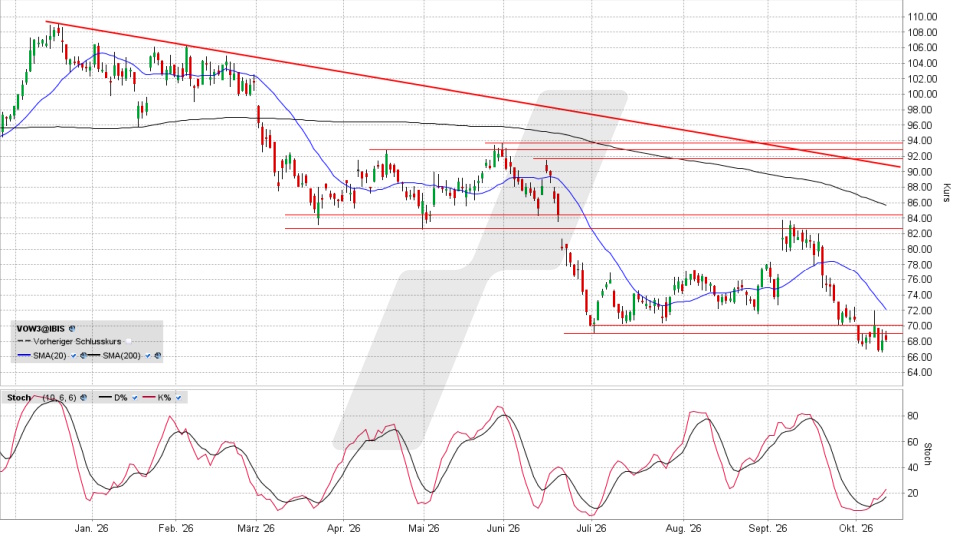Image resolution: width=960 pixels, height=540 pixels.
Task: Open settings icon next to VOW3@IBIS
Action: tap(72, 328)
